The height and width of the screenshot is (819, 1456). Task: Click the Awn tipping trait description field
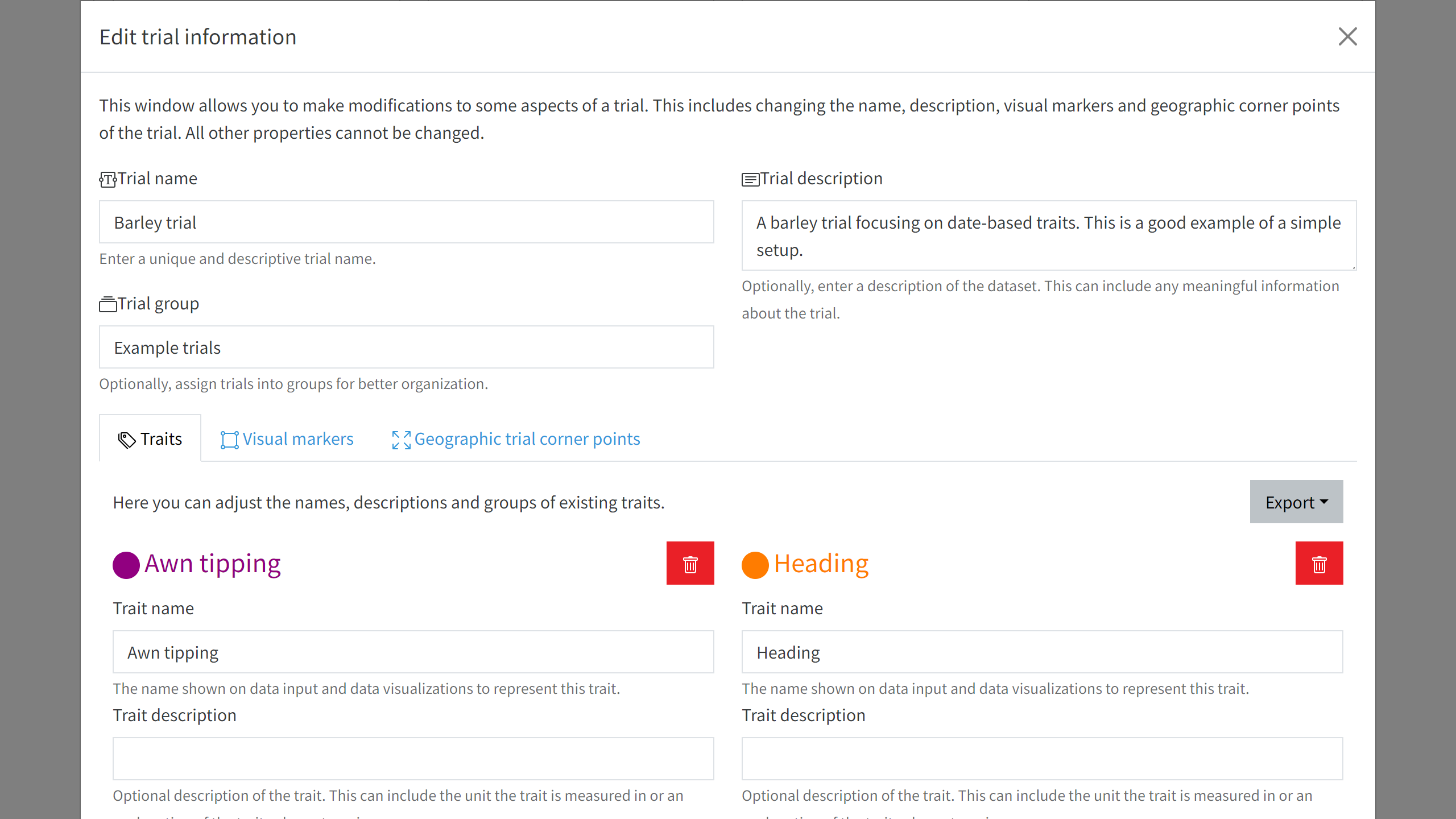(413, 758)
